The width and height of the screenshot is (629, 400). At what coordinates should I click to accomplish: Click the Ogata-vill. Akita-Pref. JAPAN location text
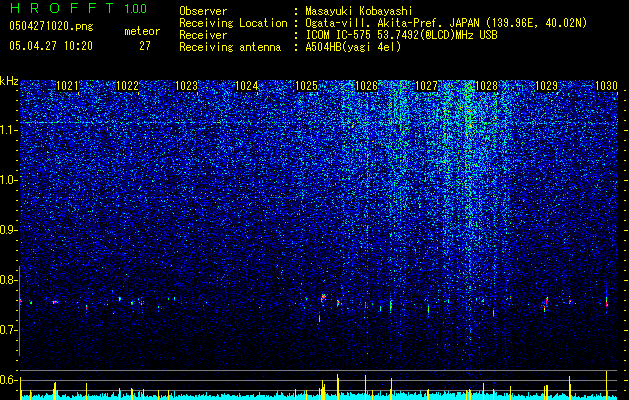click(x=446, y=23)
